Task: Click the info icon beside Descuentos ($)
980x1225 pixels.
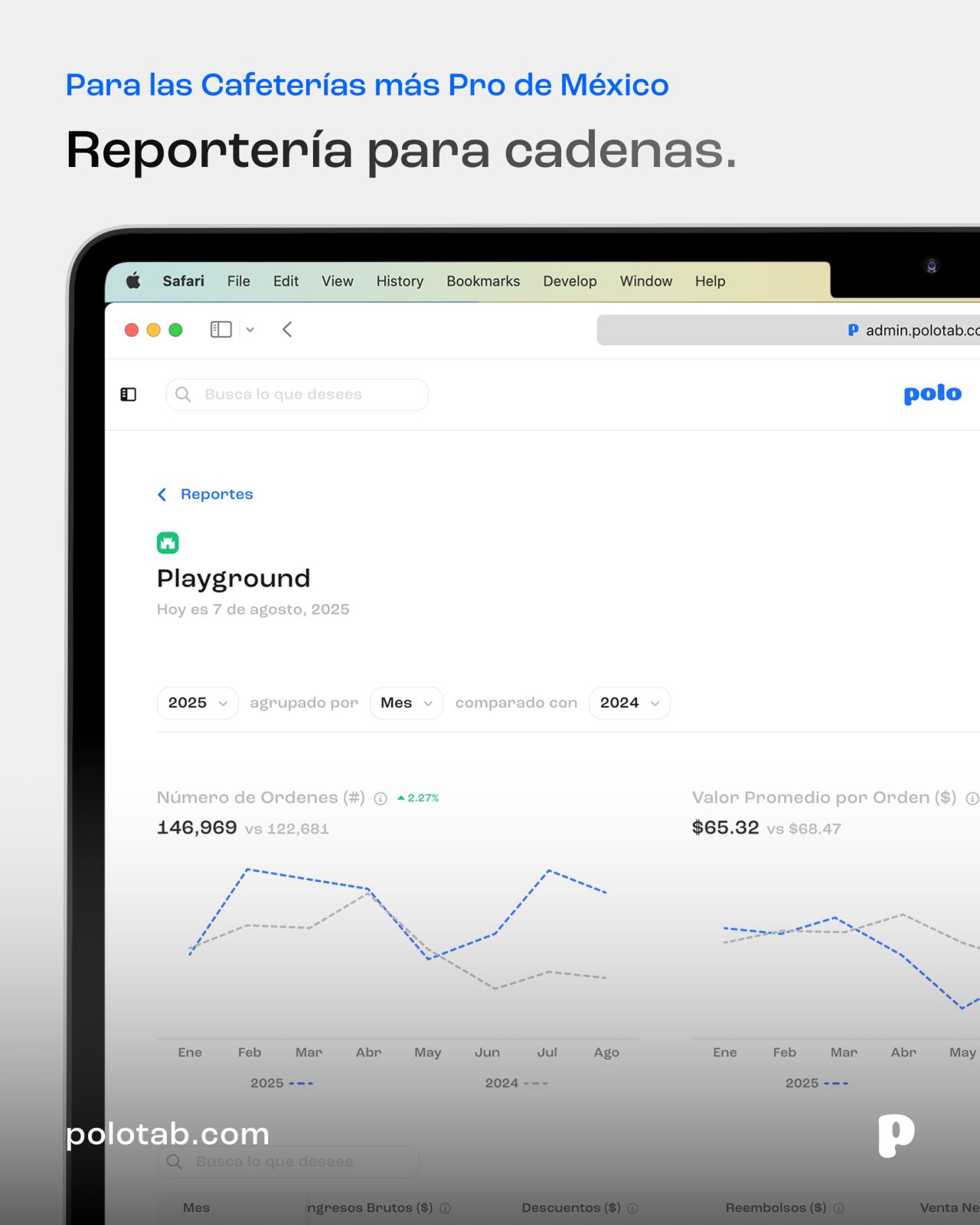Action: 632,1208
